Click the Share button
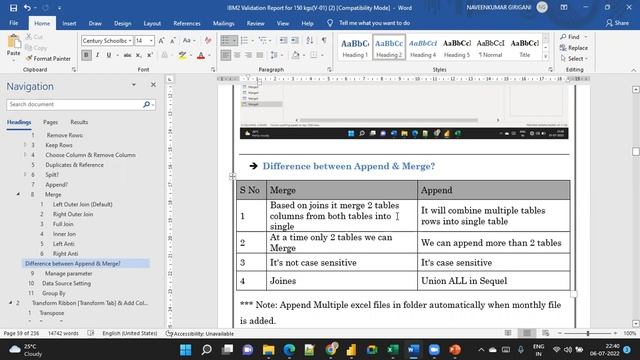640x360 pixels. tap(617, 23)
